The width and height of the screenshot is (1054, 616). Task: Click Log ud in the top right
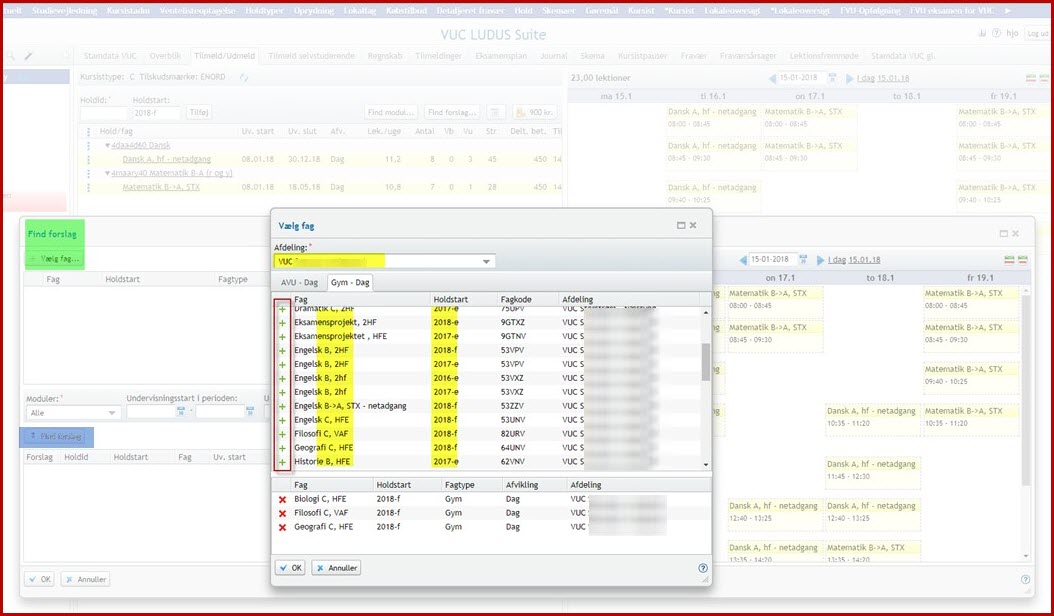(1037, 34)
